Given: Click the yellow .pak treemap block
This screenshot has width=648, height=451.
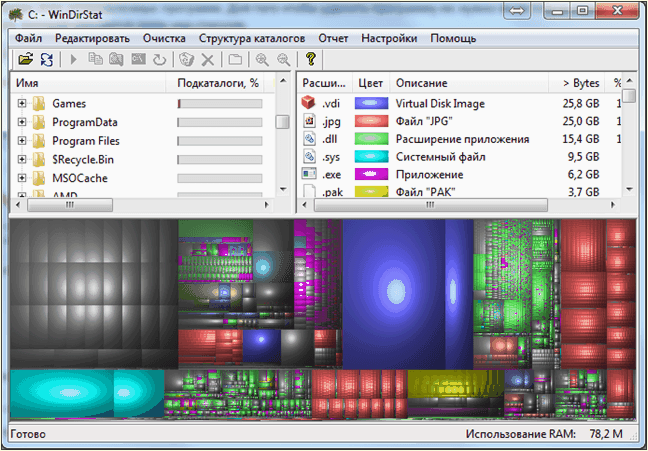Looking at the screenshot, I should (x=455, y=383).
